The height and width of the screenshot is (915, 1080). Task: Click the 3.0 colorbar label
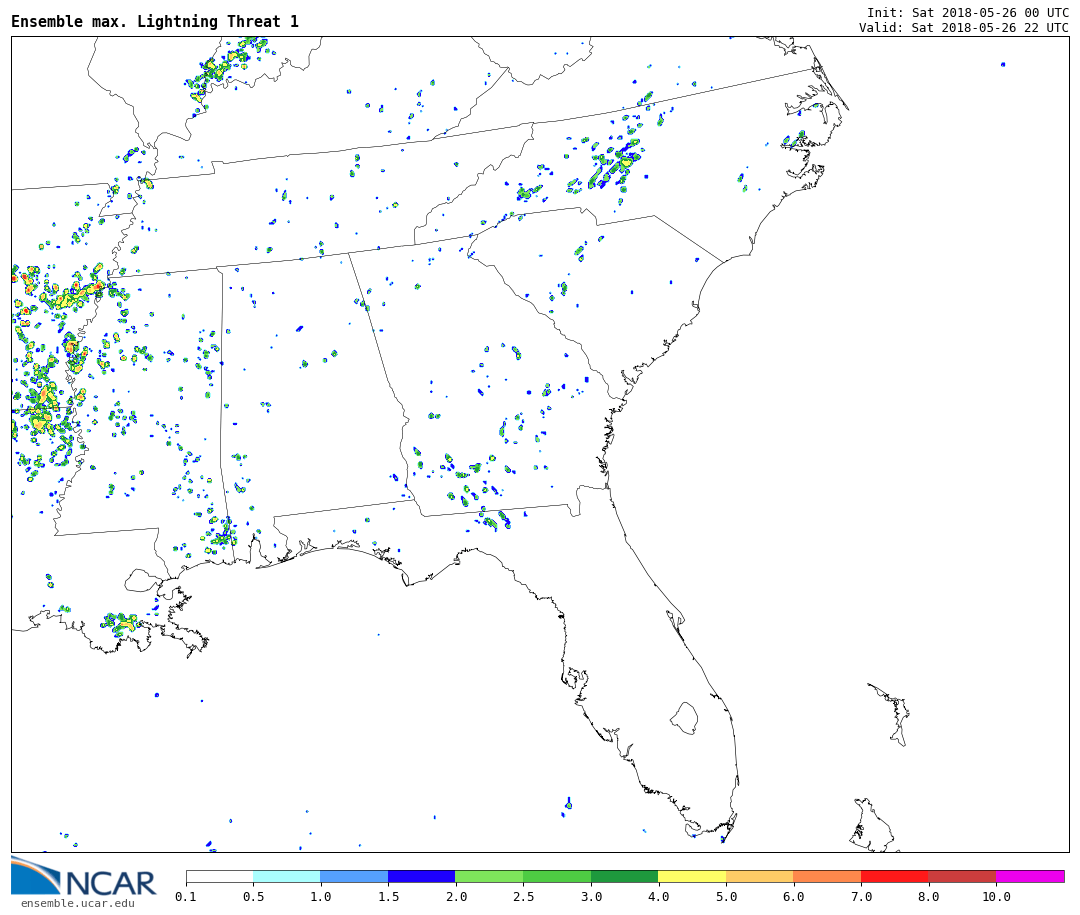point(591,896)
